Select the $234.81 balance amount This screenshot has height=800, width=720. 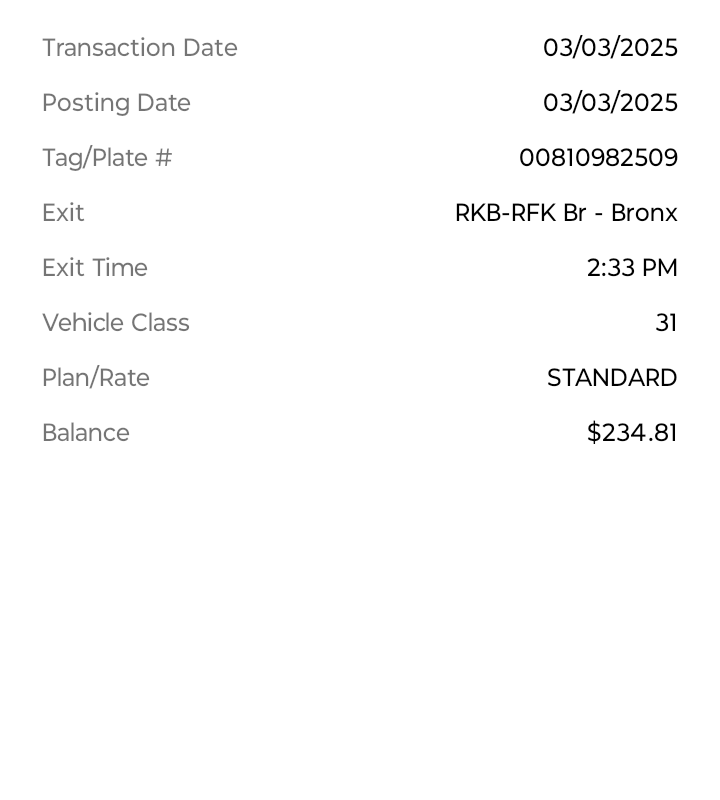[x=632, y=433]
